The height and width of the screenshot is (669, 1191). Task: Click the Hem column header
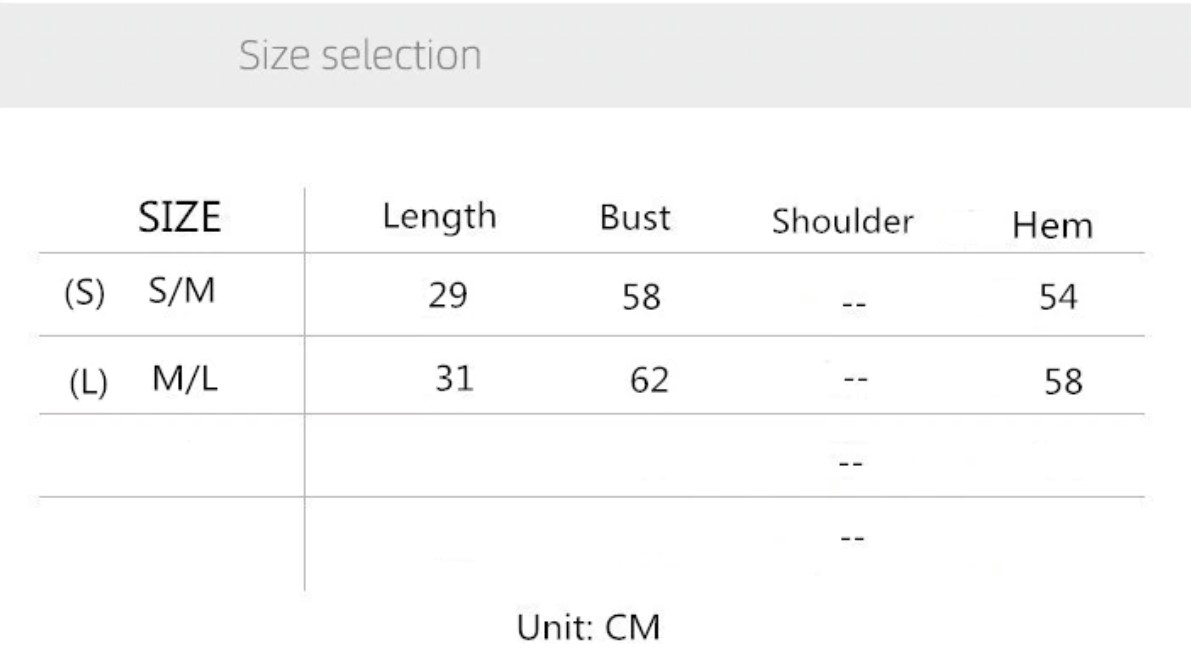click(1050, 226)
